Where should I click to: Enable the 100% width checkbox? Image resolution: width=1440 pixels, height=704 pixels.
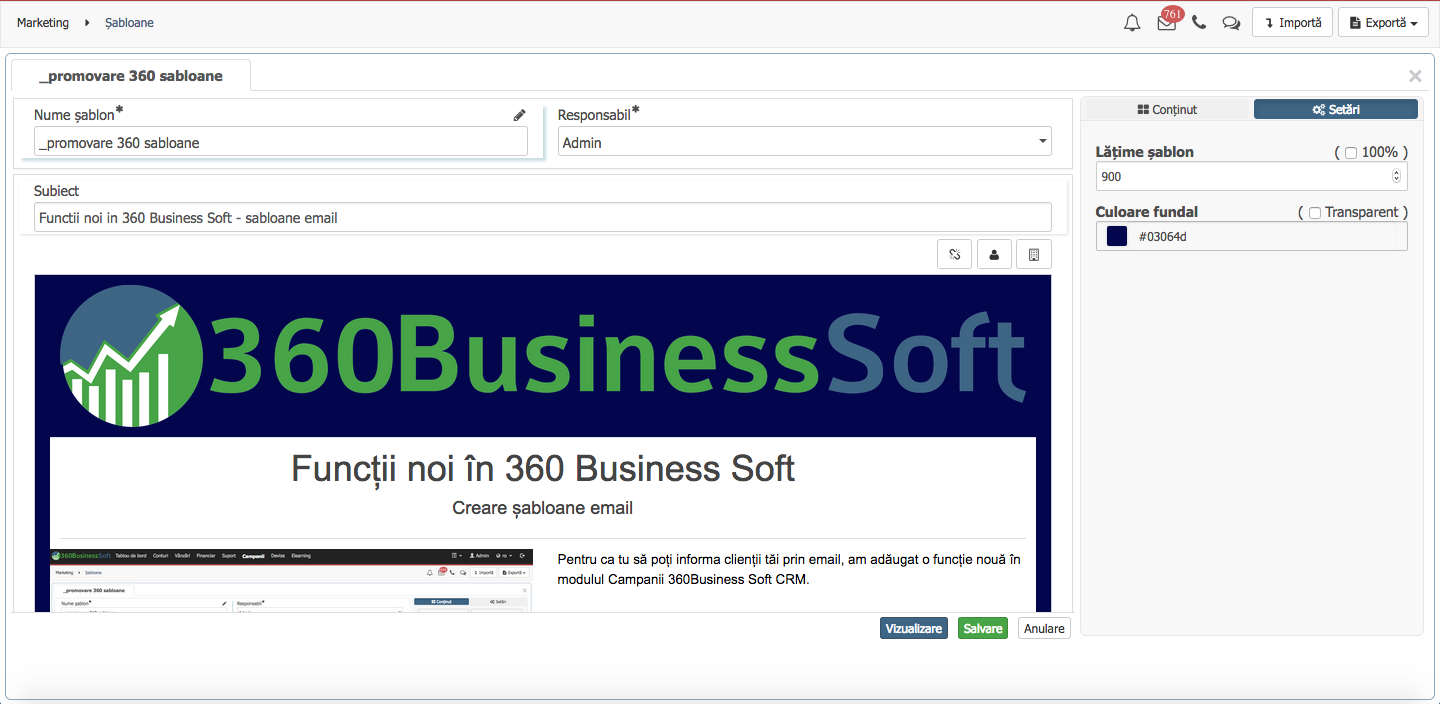tap(1351, 153)
